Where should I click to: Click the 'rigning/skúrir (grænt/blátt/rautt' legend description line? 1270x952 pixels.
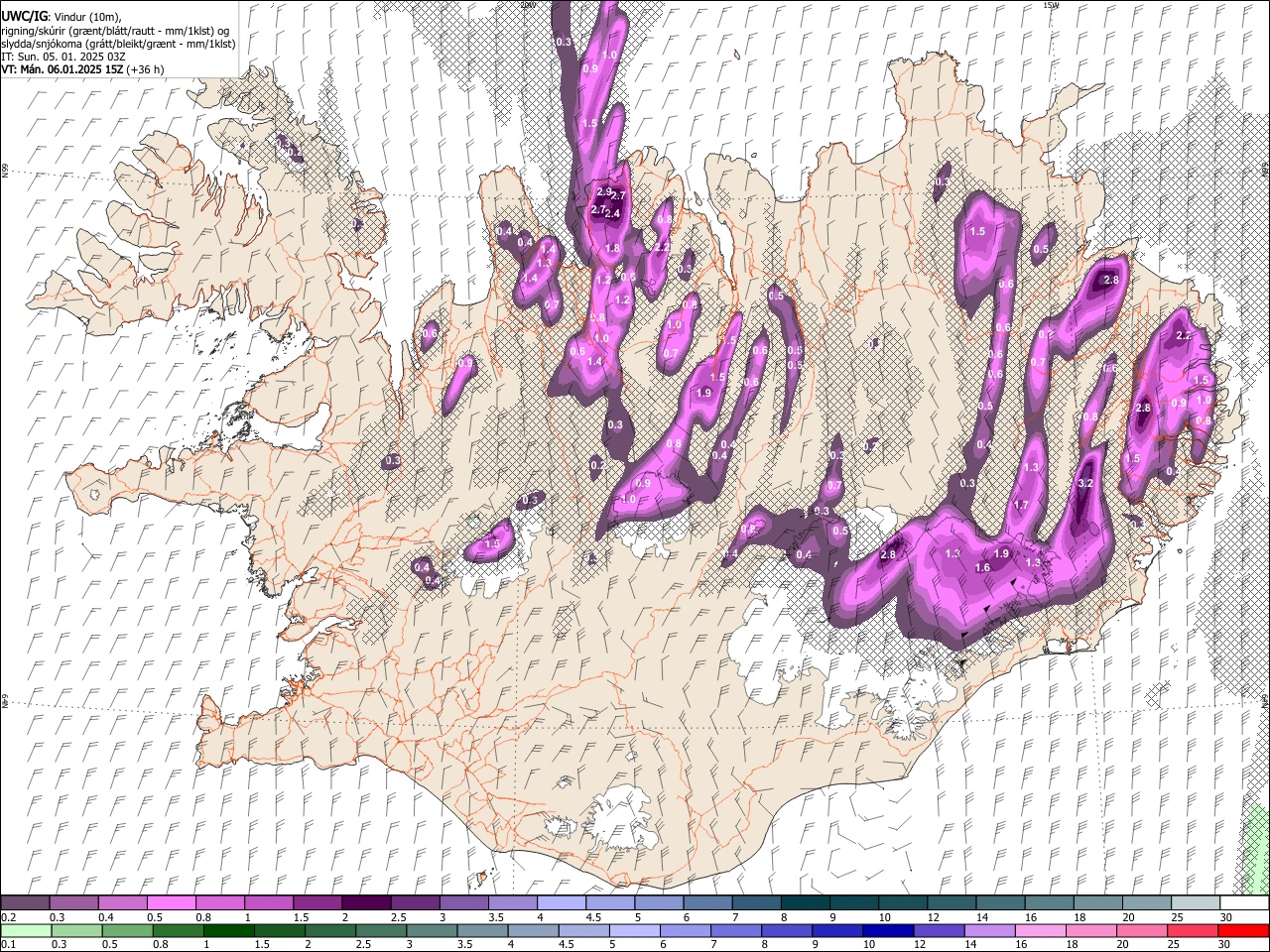[115, 31]
